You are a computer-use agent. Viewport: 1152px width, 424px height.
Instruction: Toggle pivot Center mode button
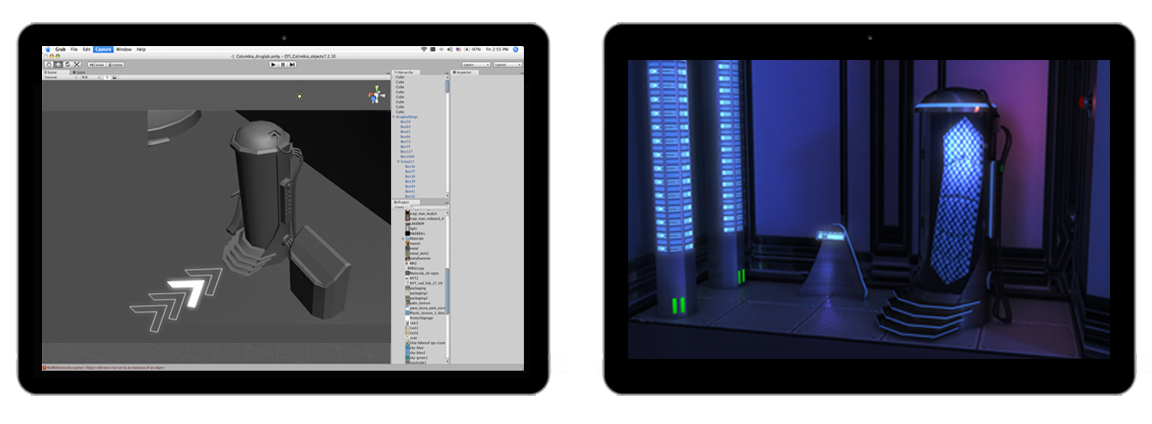tap(97, 64)
